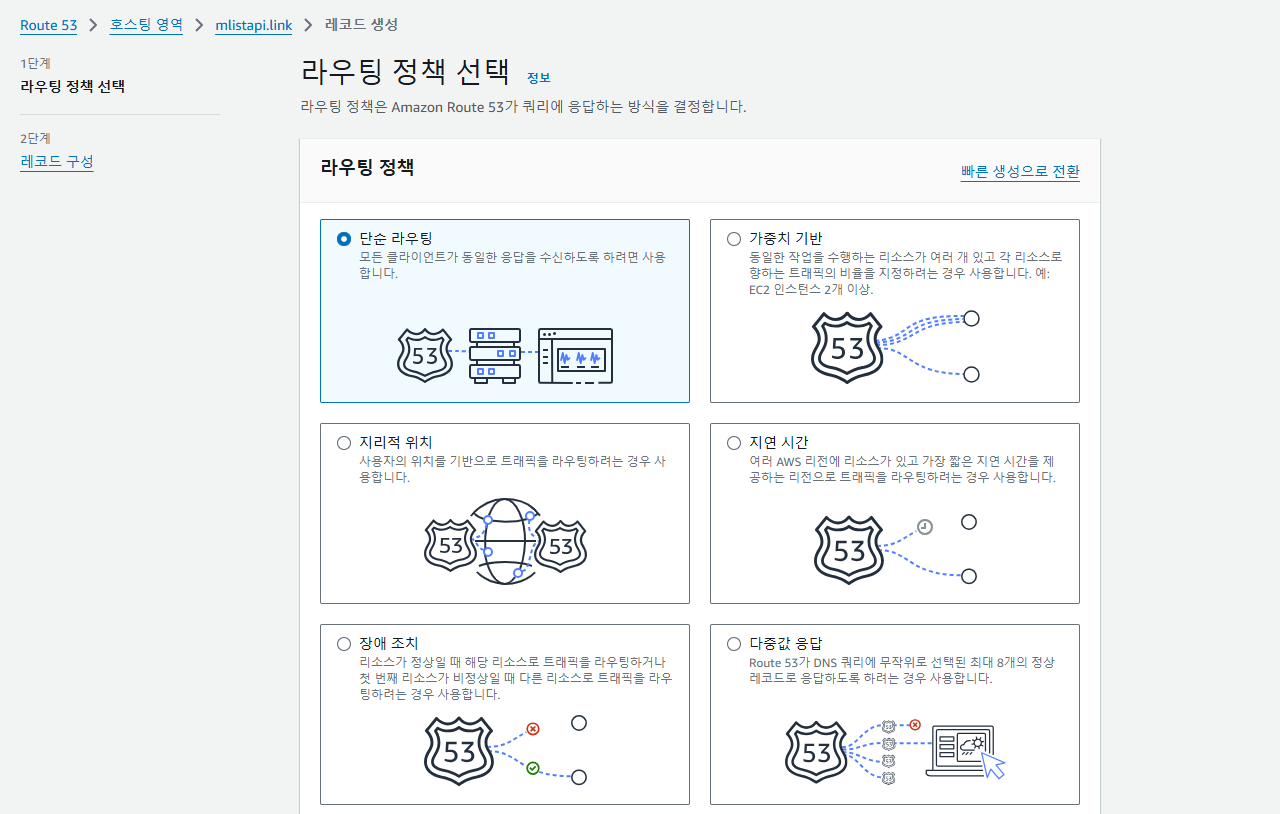Click the green checkmark in failover illustration
The image size is (1280, 814).
(533, 768)
